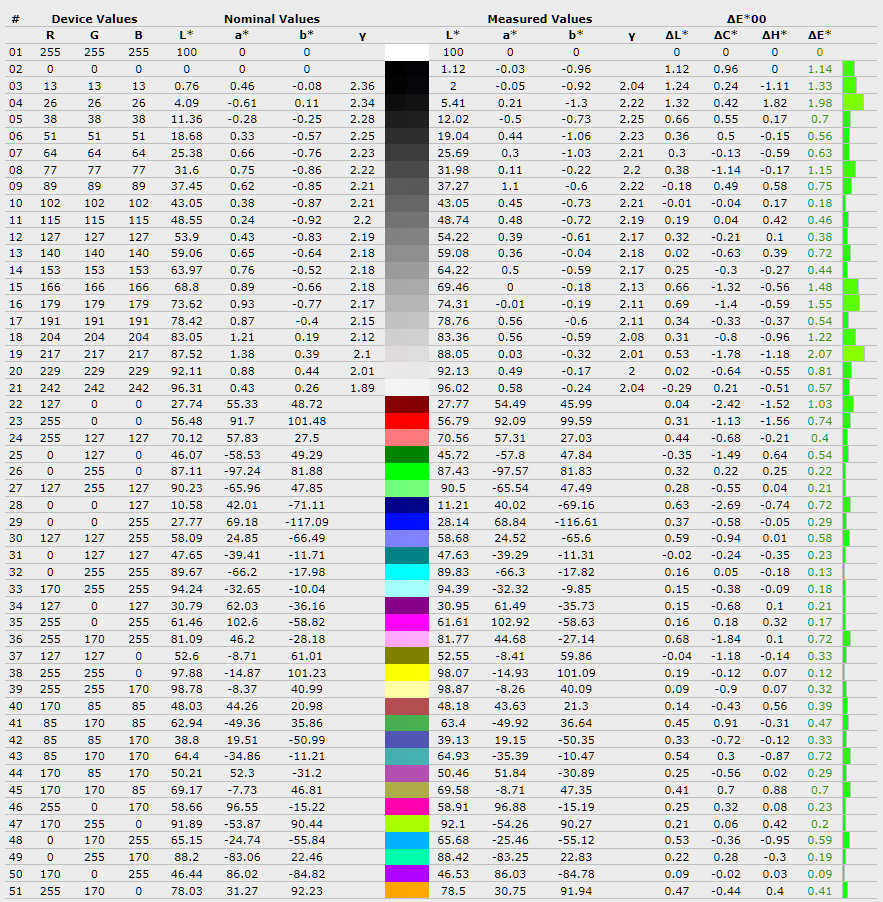Click the ΔE bar for row 19

pyautogui.click(x=853, y=354)
